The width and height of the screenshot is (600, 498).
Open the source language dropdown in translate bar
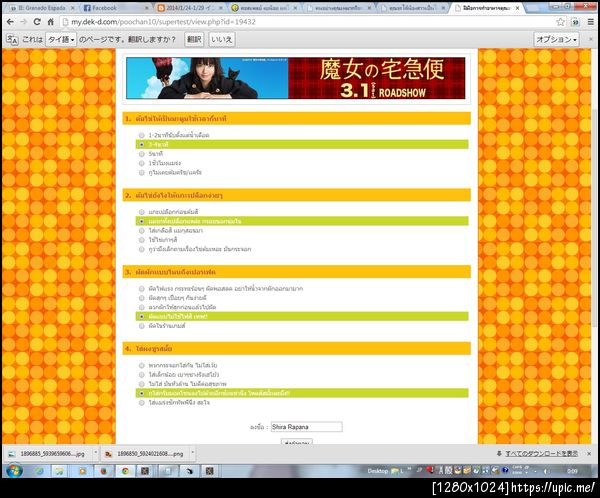[x=61, y=39]
